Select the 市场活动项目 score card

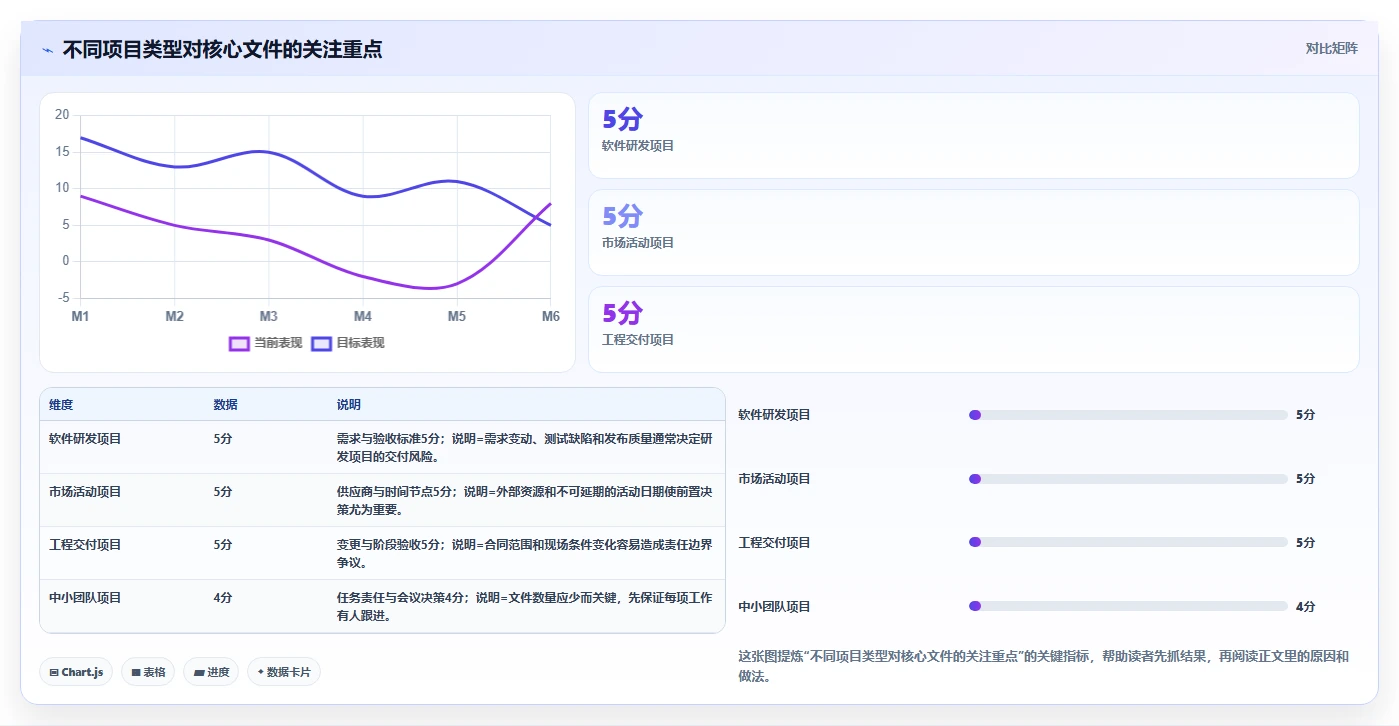974,233
